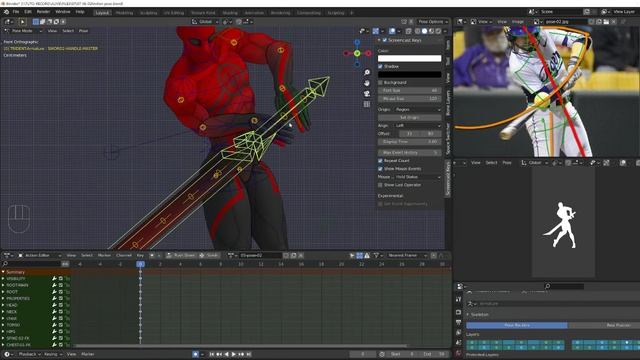Open the Align Left dropdown
This screenshot has height=360, width=640.
pyautogui.click(x=417, y=125)
